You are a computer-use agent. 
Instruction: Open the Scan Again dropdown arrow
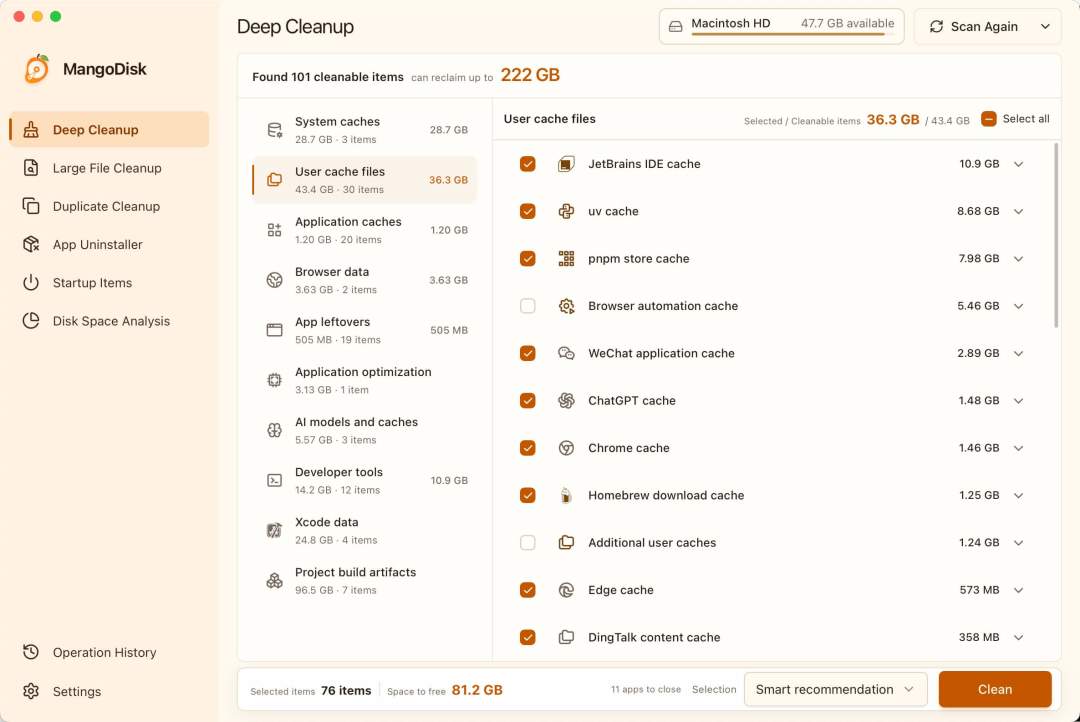(x=1045, y=26)
